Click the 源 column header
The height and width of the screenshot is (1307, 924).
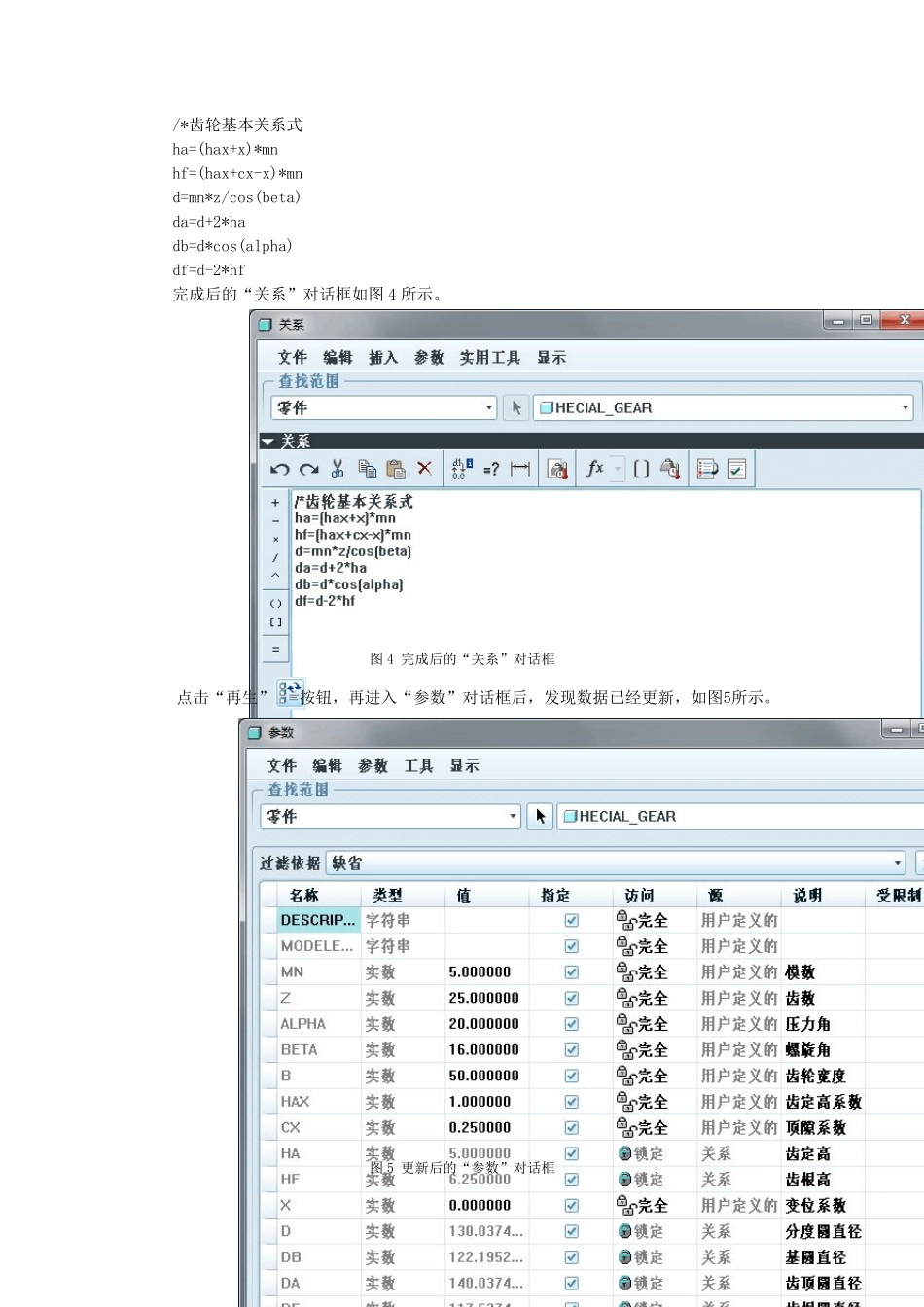click(738, 895)
